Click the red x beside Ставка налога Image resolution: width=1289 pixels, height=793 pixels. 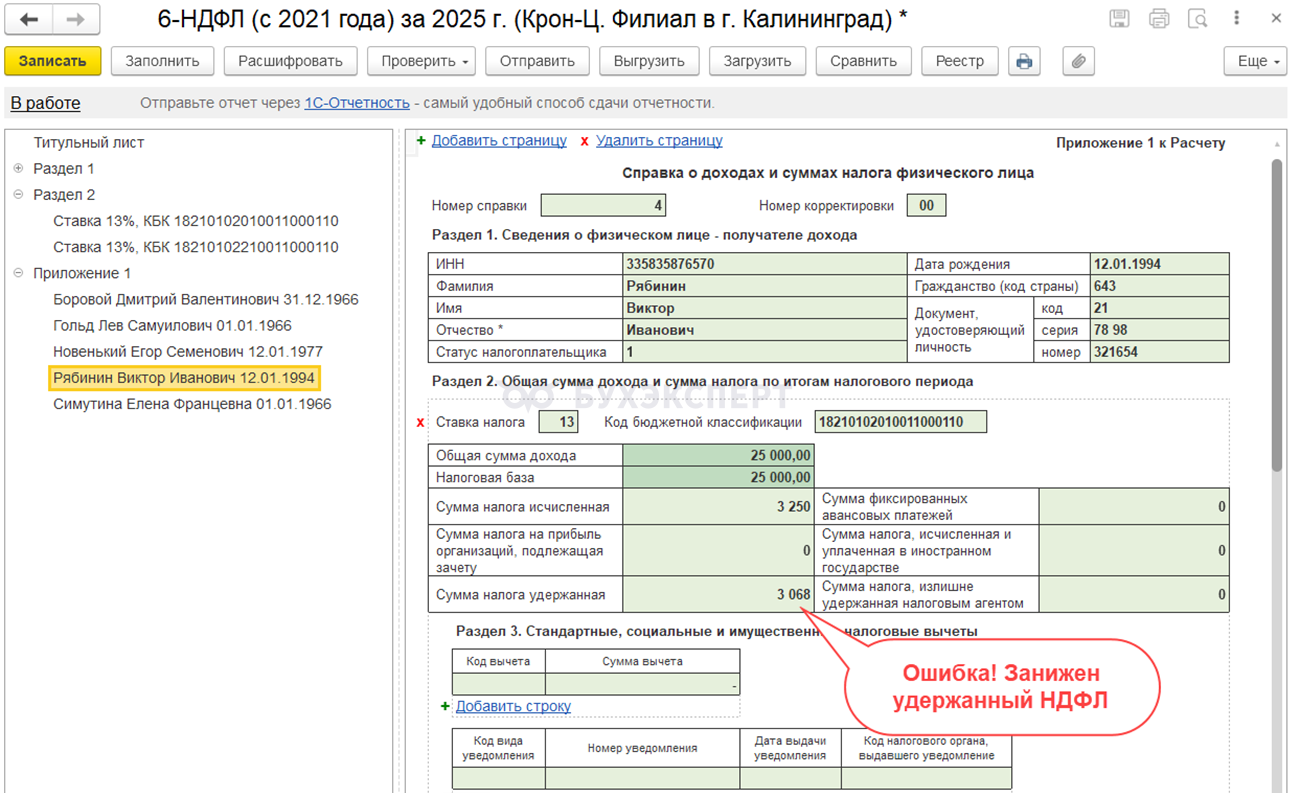[x=420, y=423]
